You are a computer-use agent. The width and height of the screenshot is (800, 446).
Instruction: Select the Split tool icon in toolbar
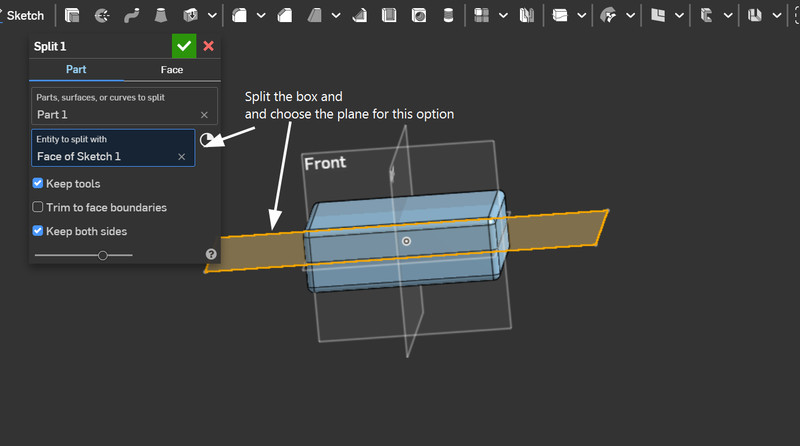pyautogui.click(x=560, y=16)
